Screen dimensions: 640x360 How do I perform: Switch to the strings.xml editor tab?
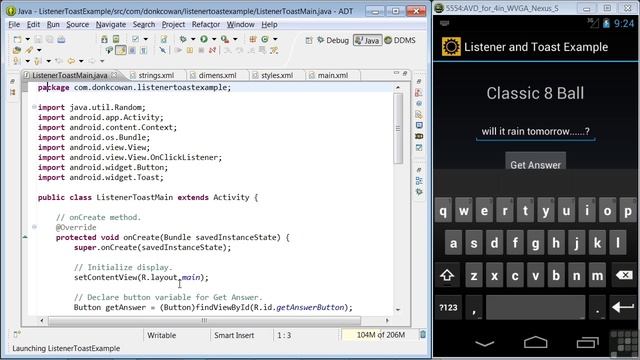[156, 76]
